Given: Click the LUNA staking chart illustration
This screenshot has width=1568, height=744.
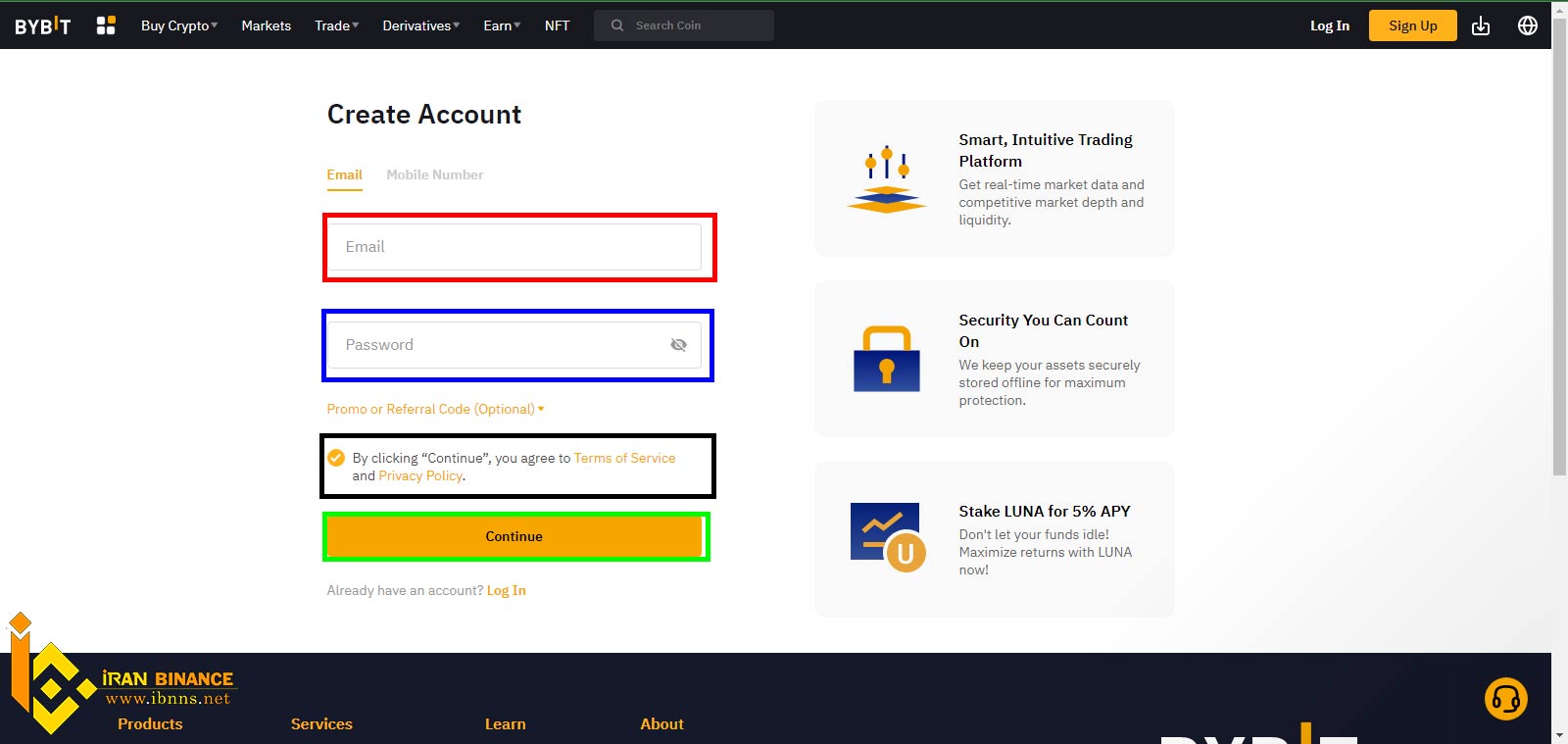Looking at the screenshot, I should 888,537.
